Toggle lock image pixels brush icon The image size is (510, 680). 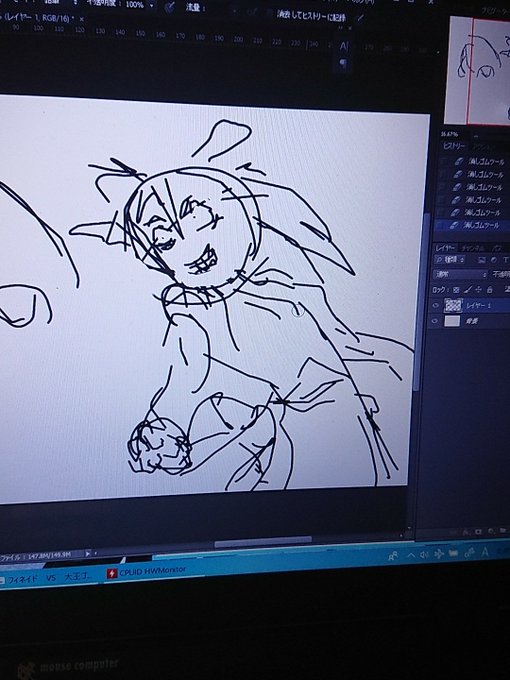[x=468, y=289]
